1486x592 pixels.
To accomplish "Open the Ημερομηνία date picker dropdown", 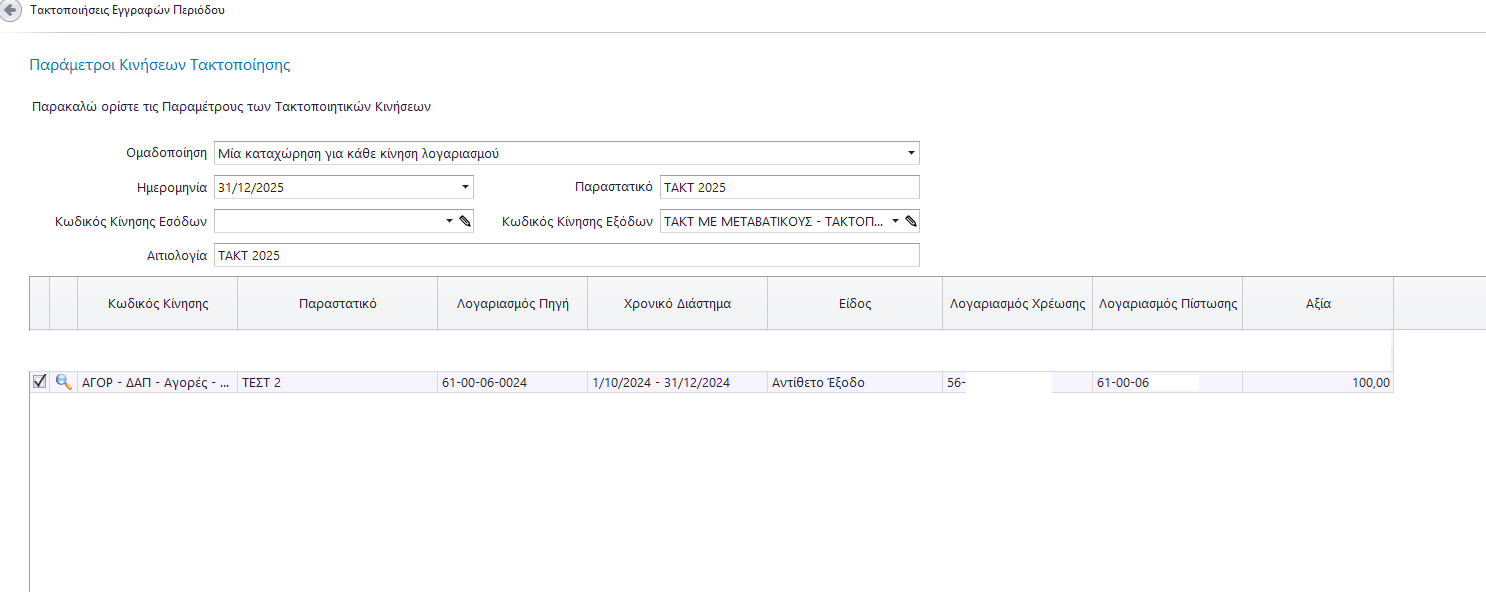I will (465, 187).
